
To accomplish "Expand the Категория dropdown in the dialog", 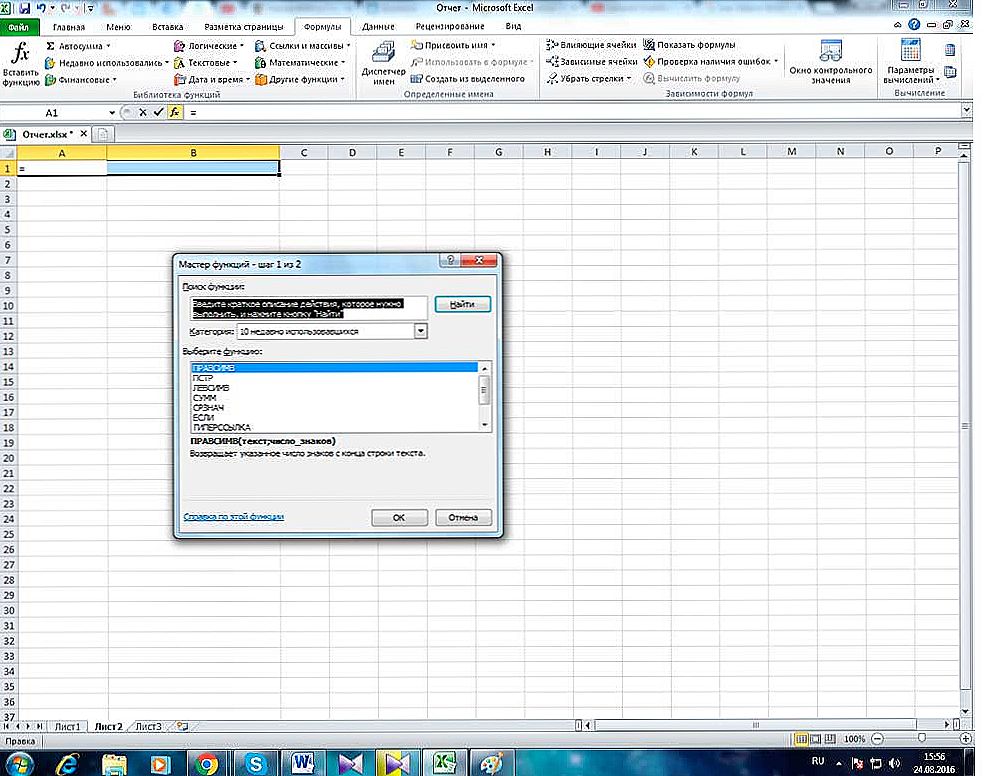I will [421, 331].
